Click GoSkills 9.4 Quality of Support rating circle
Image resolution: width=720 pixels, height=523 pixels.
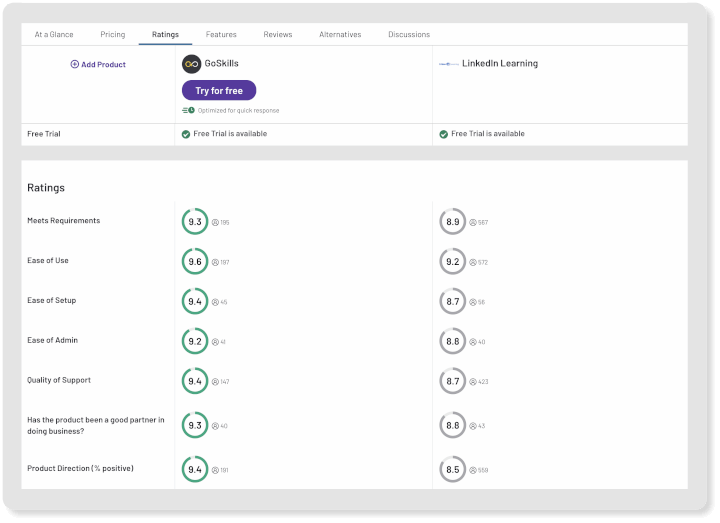[195, 381]
